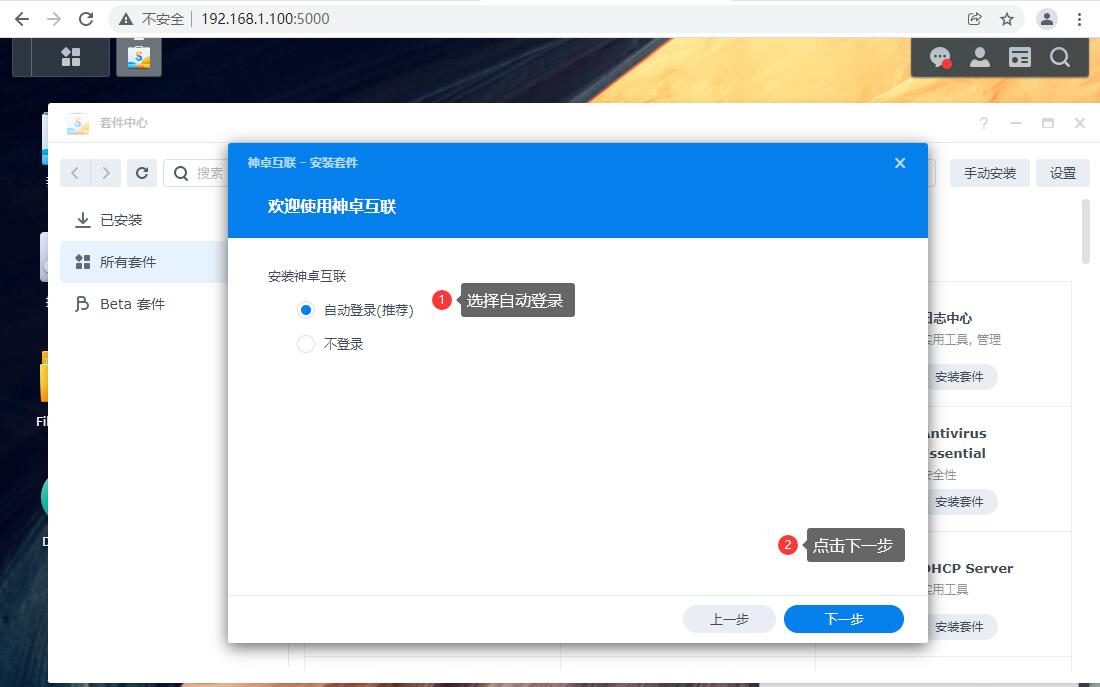Go forward in Package Center navigation
The height and width of the screenshot is (687, 1100).
pyautogui.click(x=106, y=173)
